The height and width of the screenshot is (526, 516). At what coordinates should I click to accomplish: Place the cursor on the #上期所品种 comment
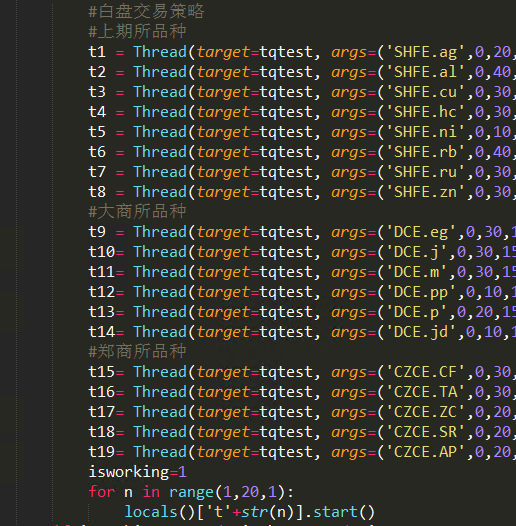[x=137, y=32]
